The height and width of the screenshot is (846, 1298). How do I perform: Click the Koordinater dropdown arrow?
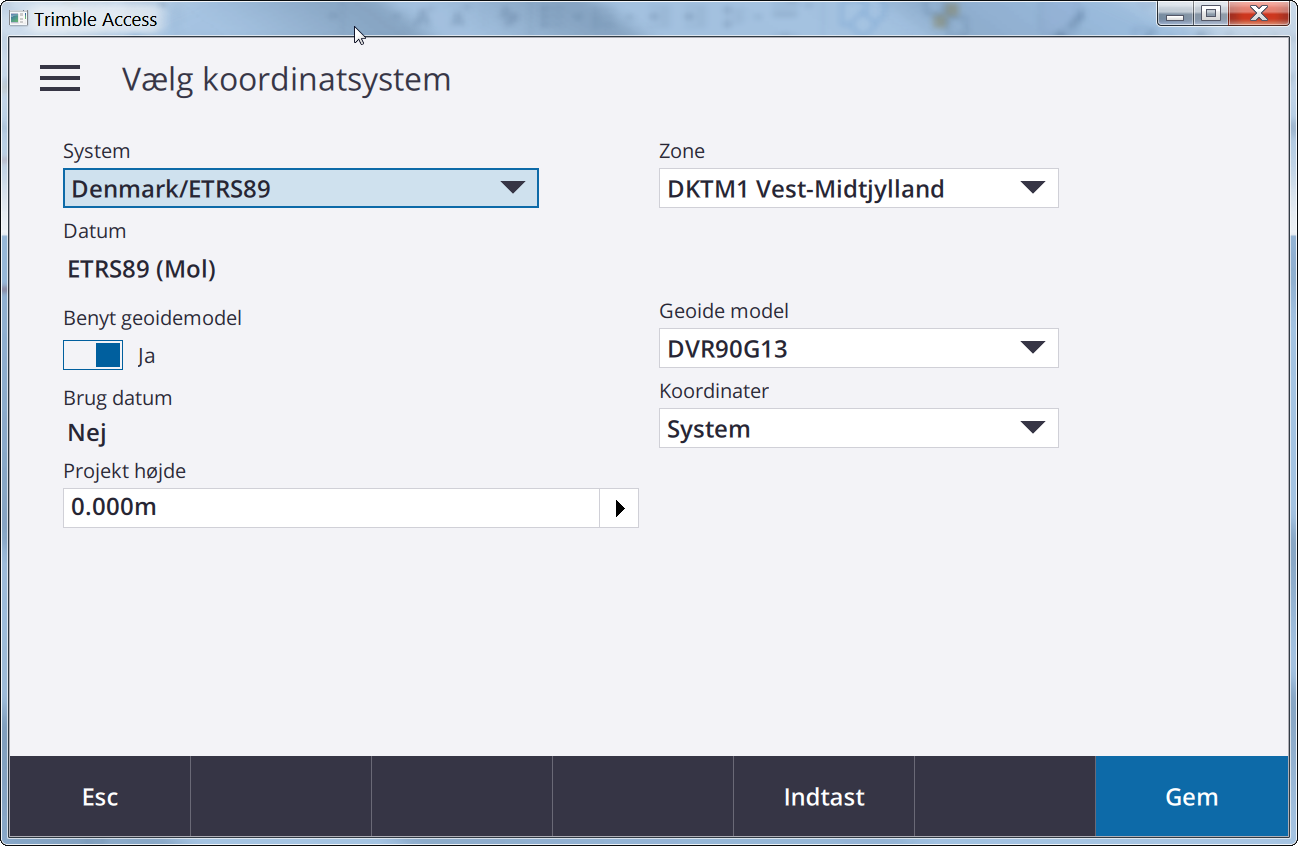(1033, 428)
